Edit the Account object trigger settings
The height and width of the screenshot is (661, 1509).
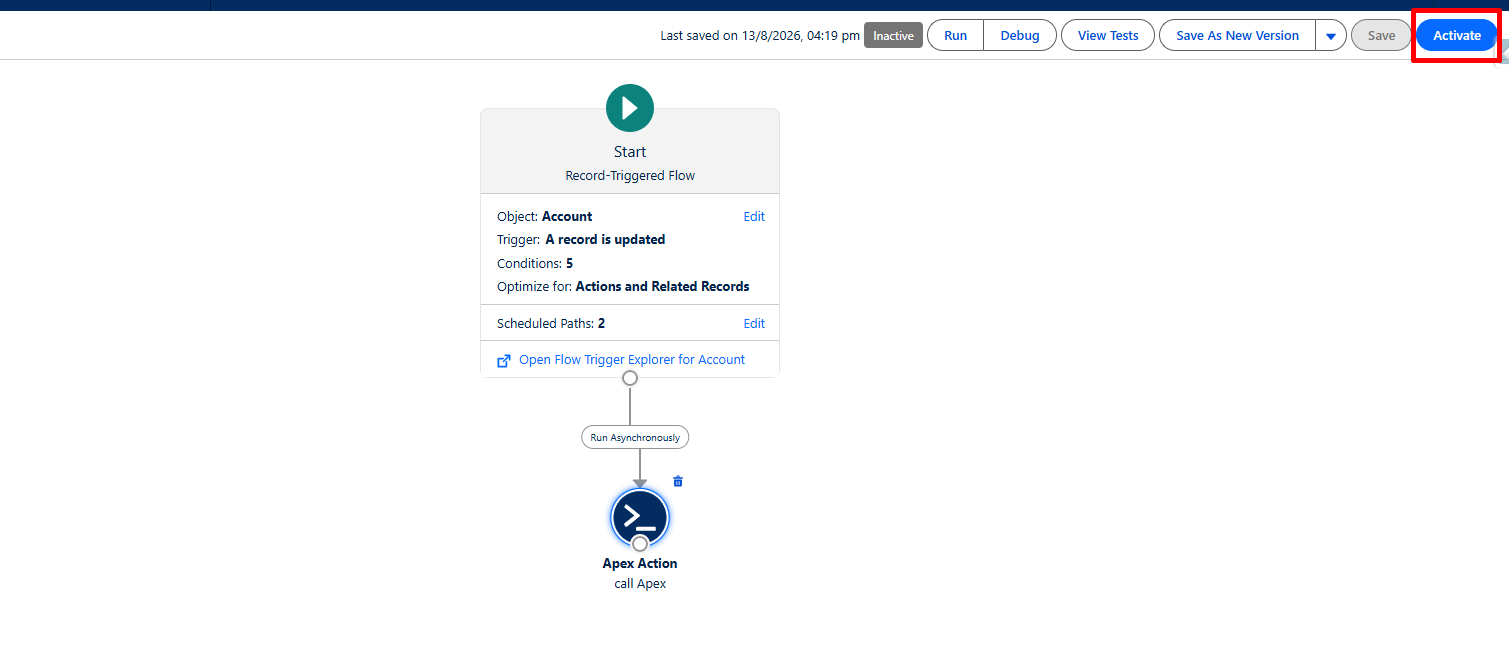pos(754,217)
